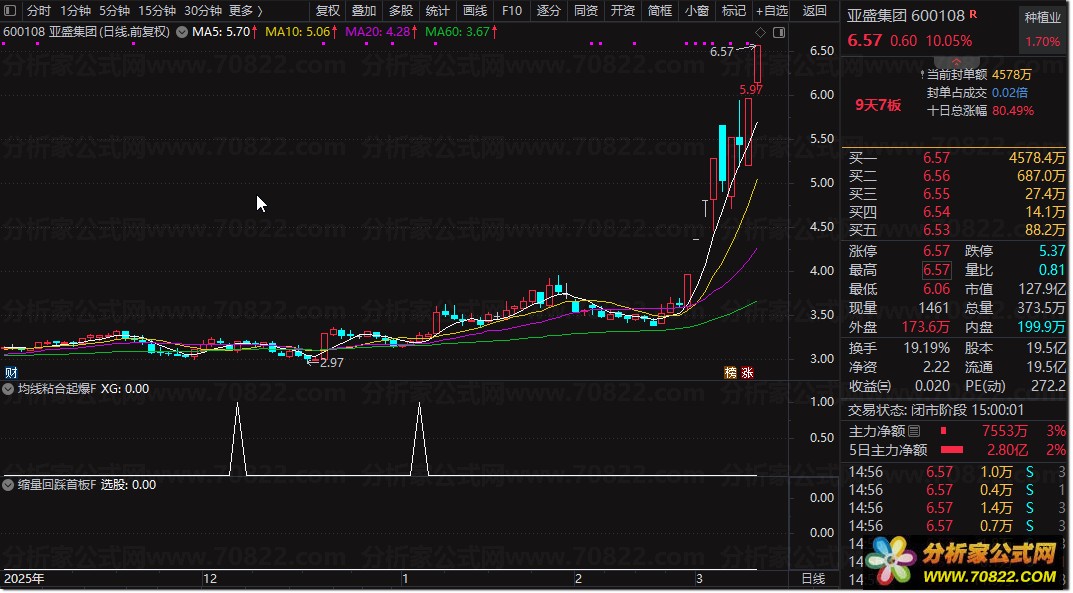Click the panel layout icon at top-left
The height and width of the screenshot is (593, 1073).
[10, 10]
